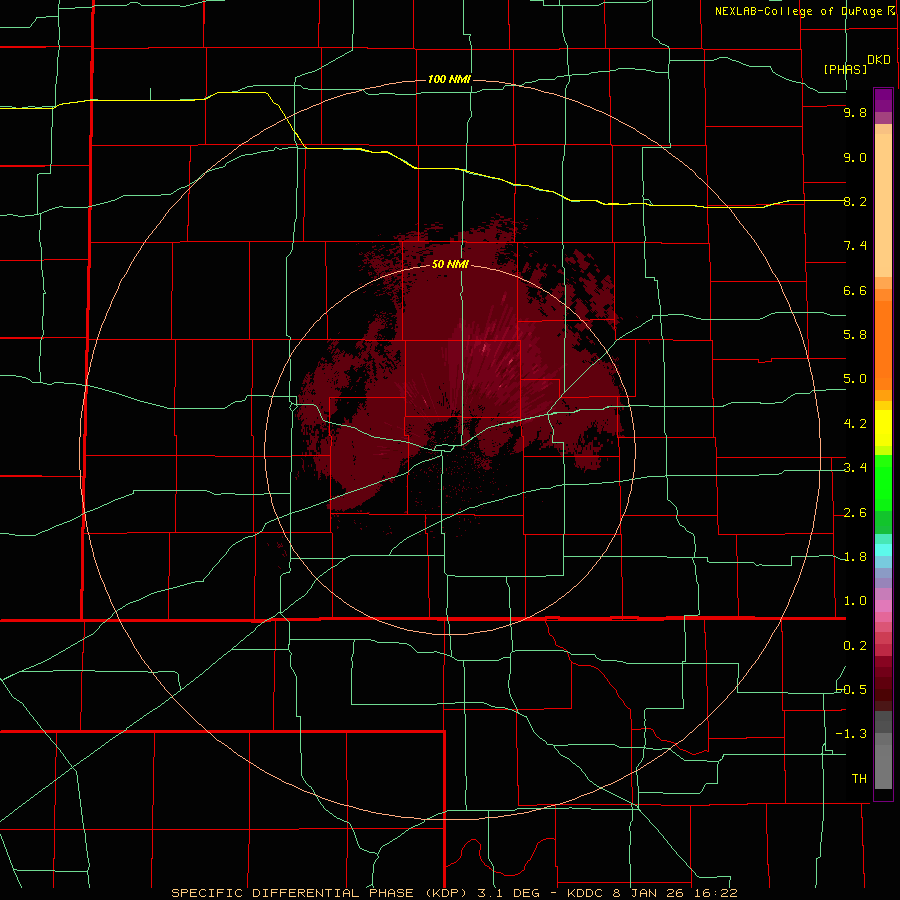
Task: Select the 50 NMI range ring label
Action: pyautogui.click(x=451, y=264)
